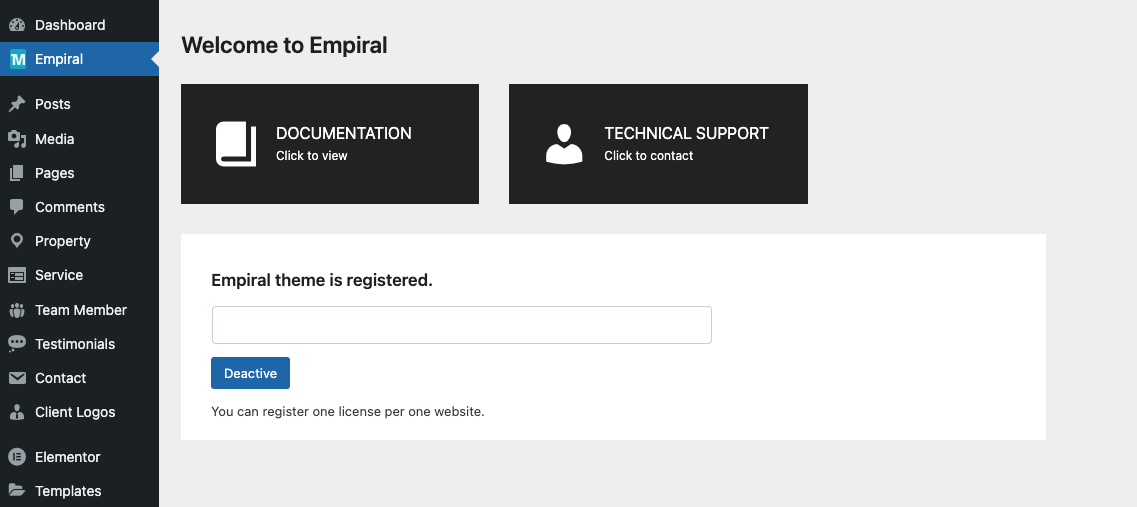Click the Templates folder icon
Image resolution: width=1137 pixels, height=507 pixels.
(x=17, y=491)
